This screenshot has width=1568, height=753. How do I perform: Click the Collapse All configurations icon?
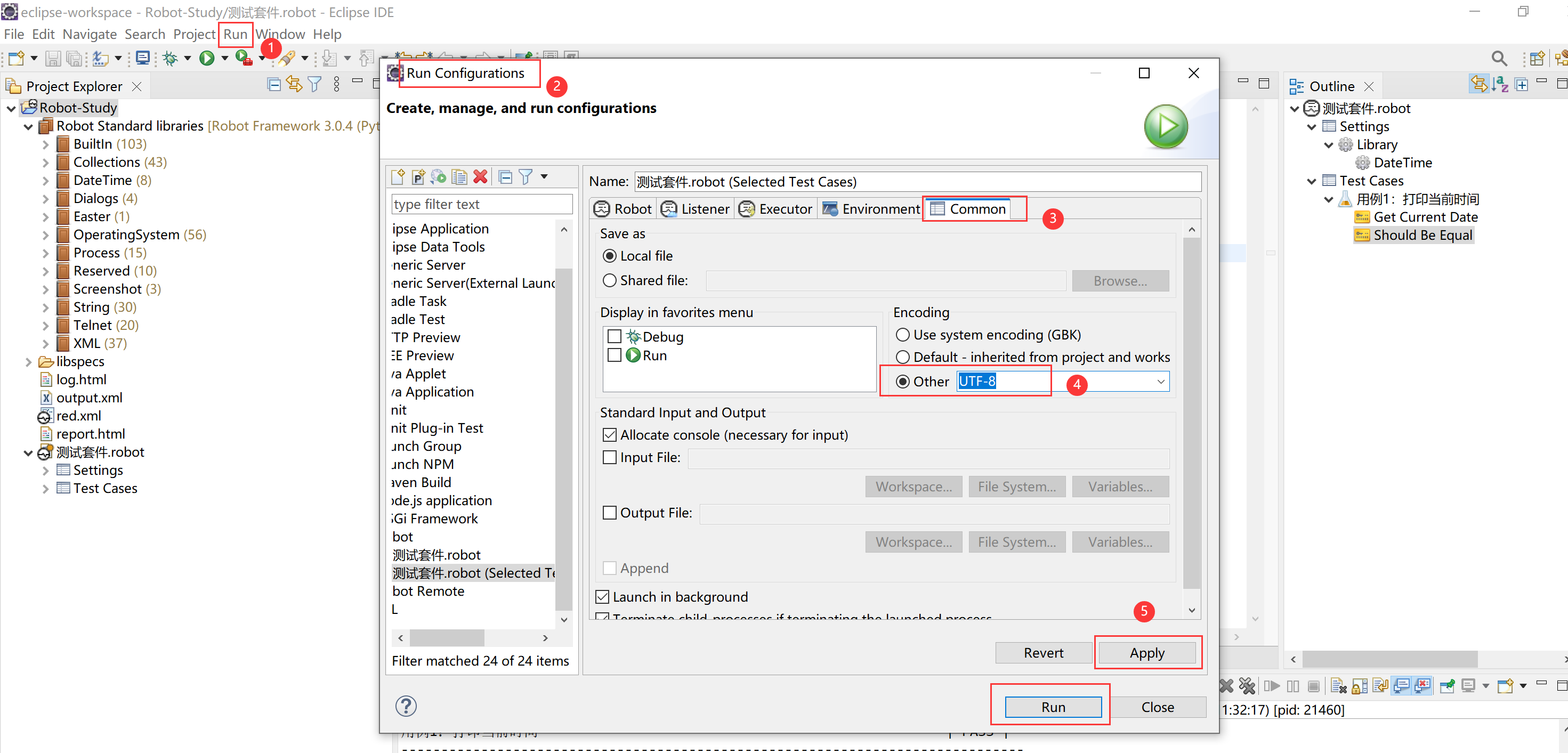pyautogui.click(x=505, y=177)
